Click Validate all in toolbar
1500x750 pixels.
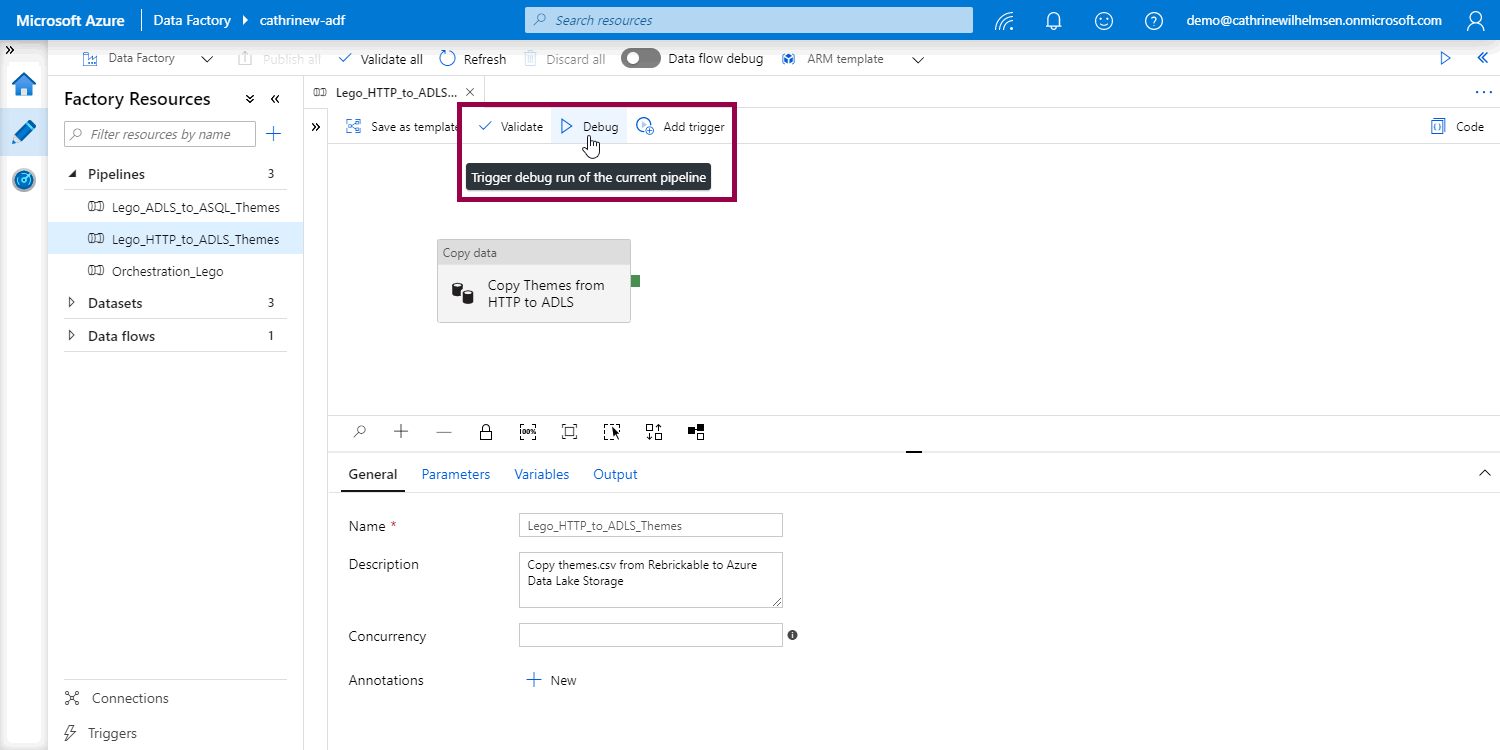click(380, 59)
